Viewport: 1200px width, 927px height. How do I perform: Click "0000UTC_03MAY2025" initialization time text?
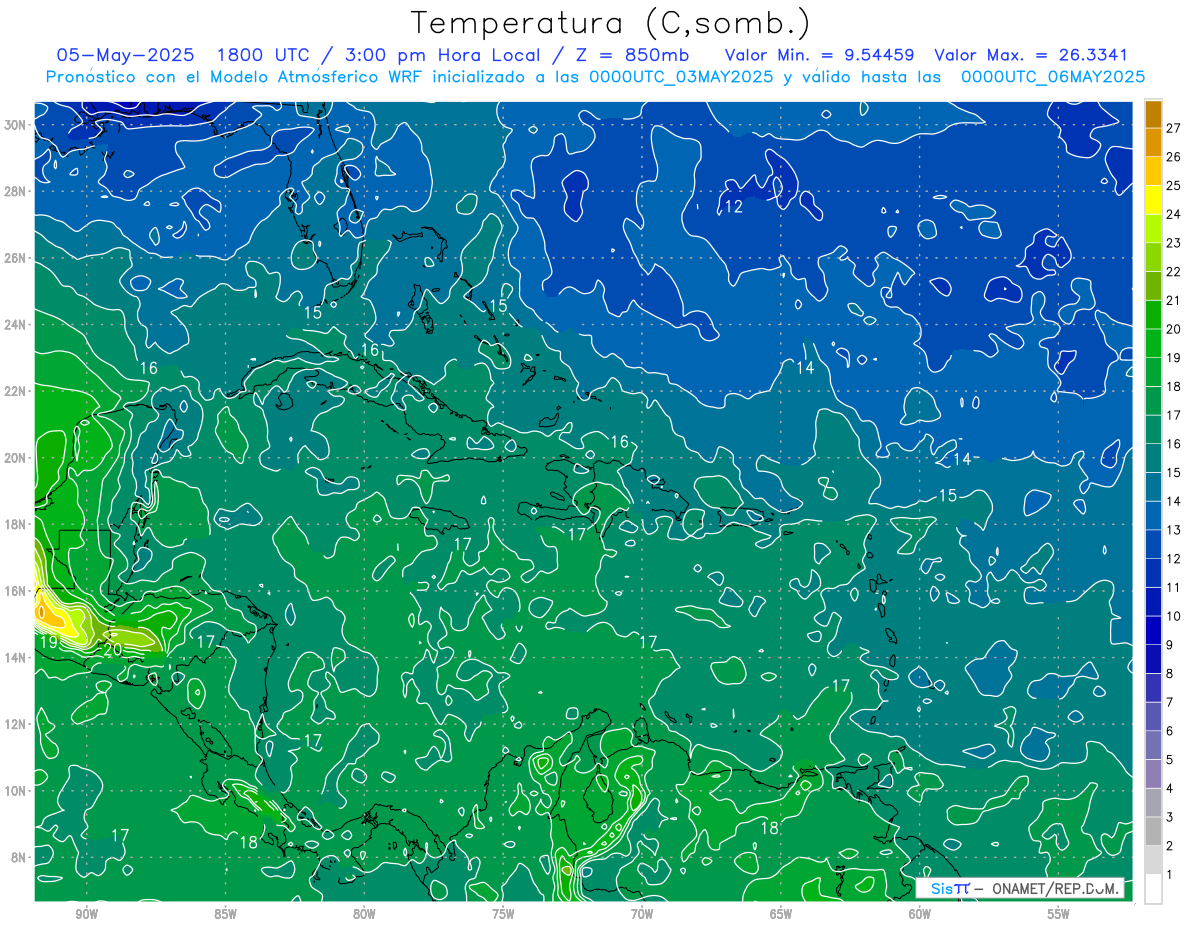[x=680, y=77]
